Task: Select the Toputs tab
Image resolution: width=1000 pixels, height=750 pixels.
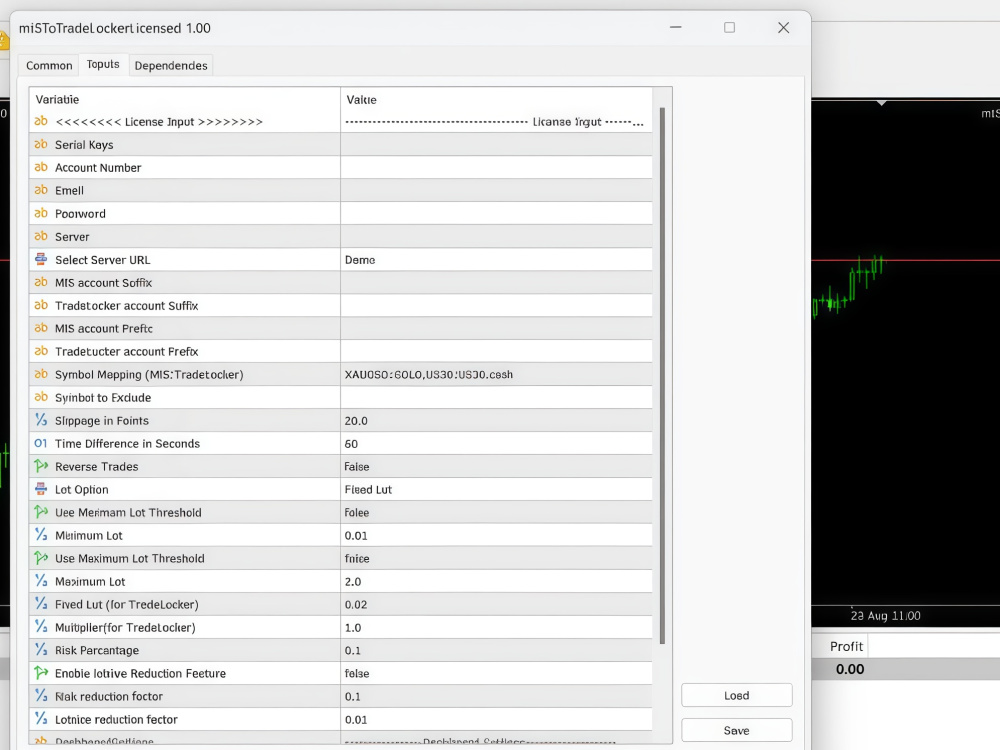Action: 103,64
